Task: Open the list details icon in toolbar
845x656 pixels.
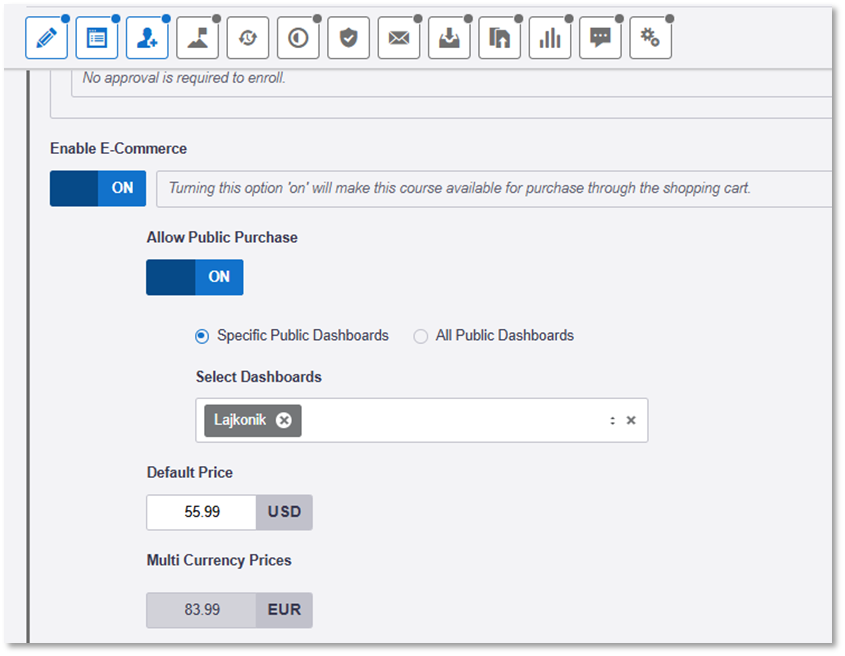Action: (97, 38)
